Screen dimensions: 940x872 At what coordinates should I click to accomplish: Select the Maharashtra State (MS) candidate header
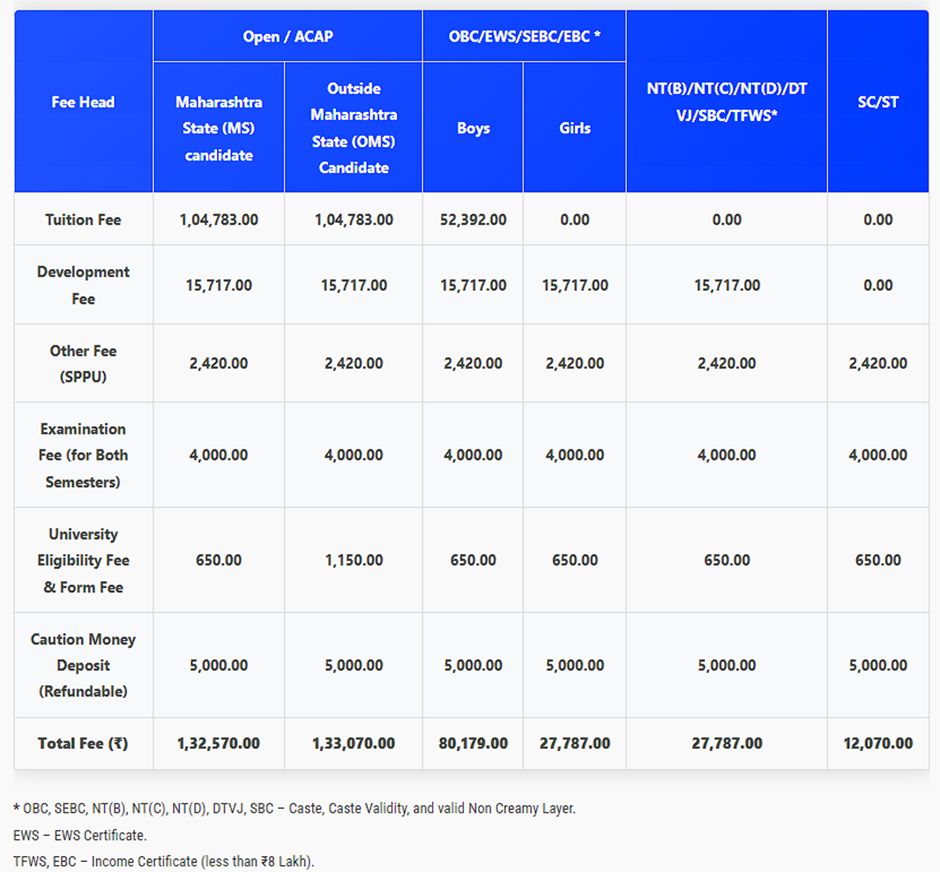(x=218, y=128)
